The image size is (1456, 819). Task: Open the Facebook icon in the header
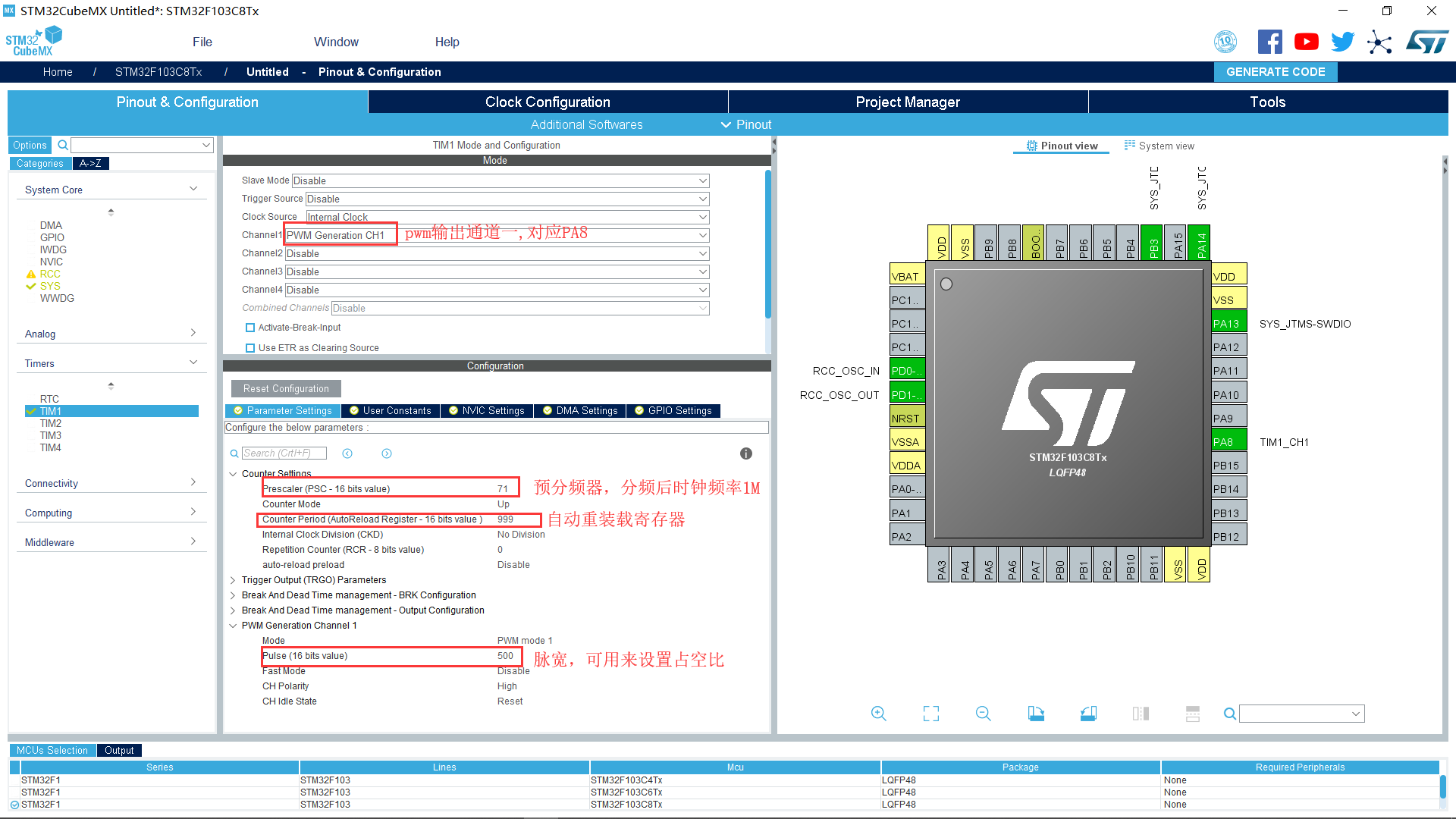click(1269, 42)
